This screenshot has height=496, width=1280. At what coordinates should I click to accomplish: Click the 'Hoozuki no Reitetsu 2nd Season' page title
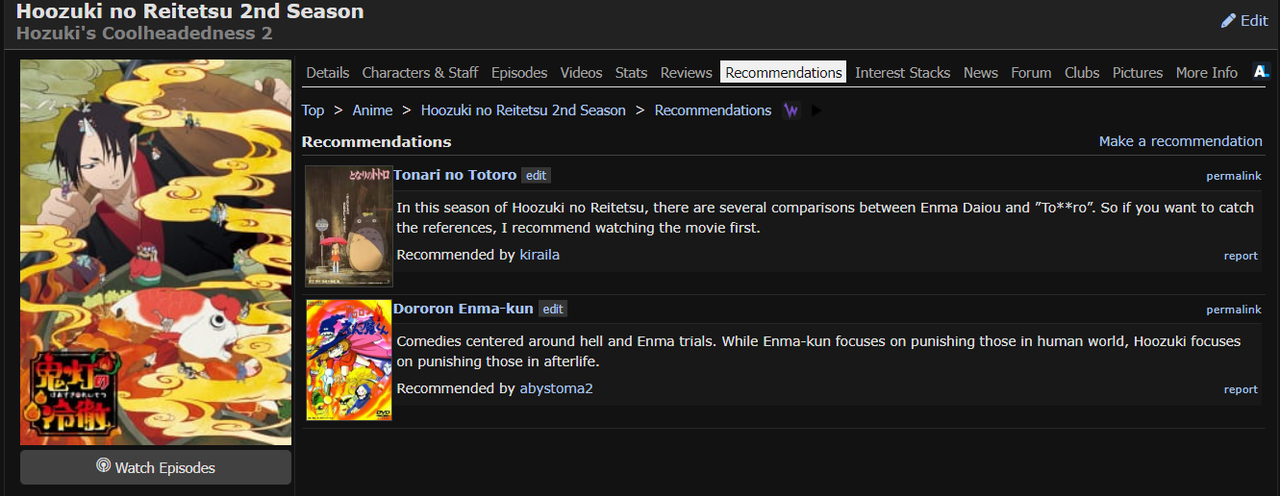click(x=190, y=12)
